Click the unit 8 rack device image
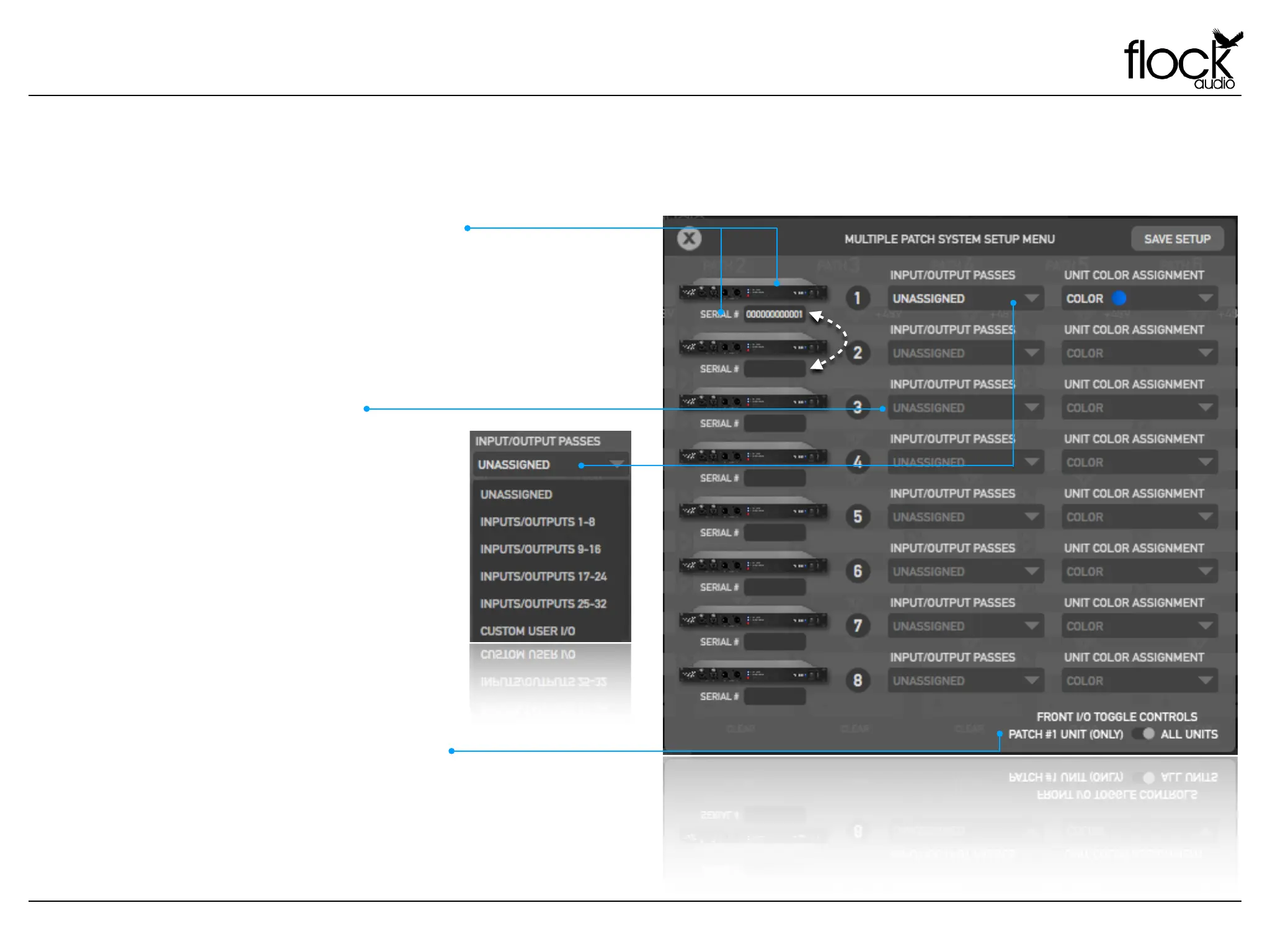 tap(753, 674)
